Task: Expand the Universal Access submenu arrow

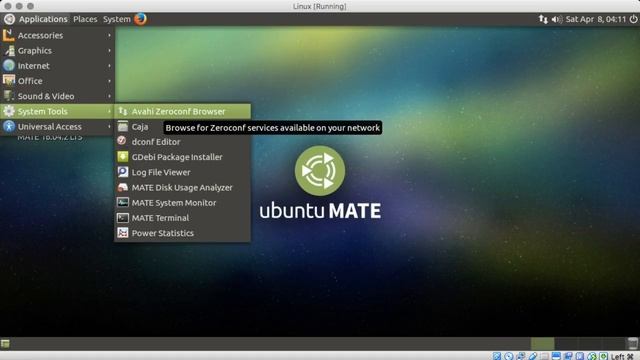Action: pos(109,127)
